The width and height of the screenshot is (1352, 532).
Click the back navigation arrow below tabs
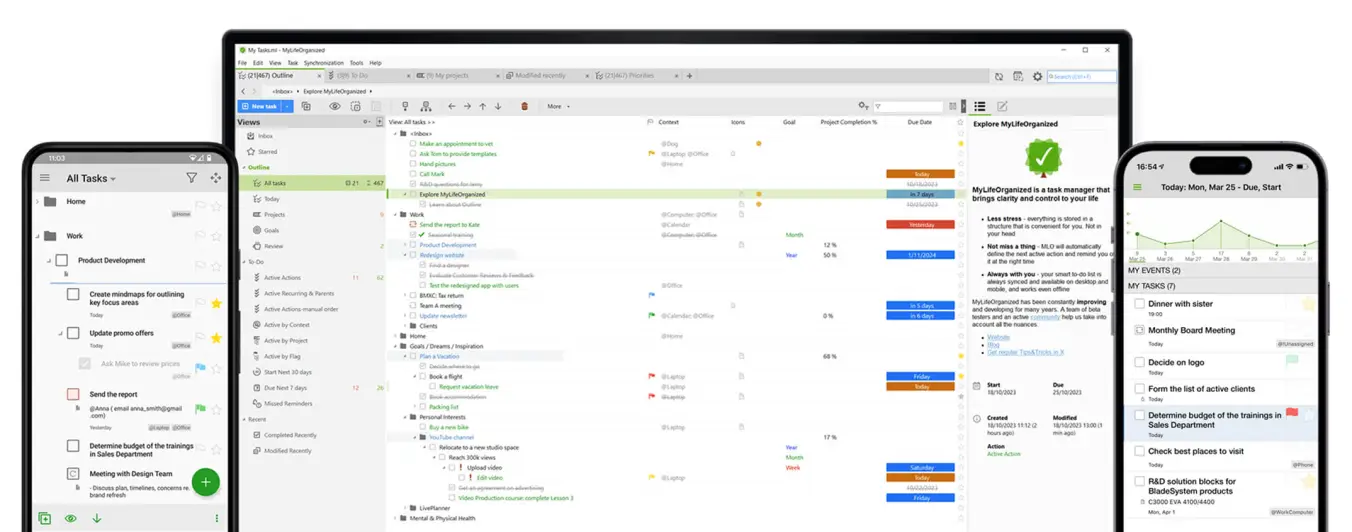243,91
